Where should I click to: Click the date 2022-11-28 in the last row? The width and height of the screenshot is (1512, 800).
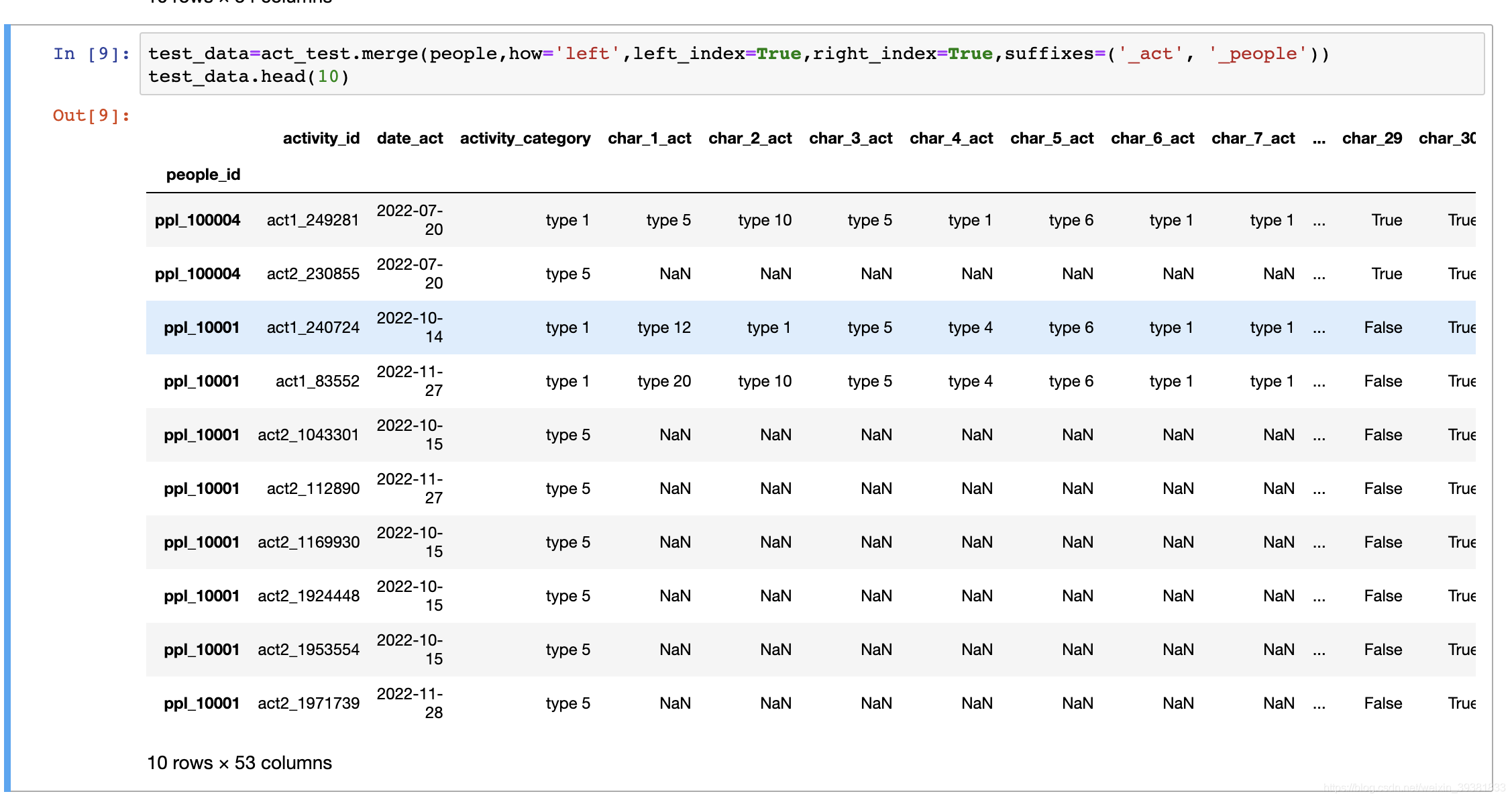(410, 703)
